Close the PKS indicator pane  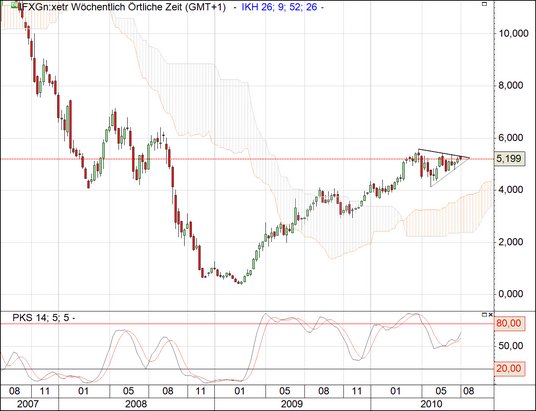pyautogui.click(x=491, y=315)
